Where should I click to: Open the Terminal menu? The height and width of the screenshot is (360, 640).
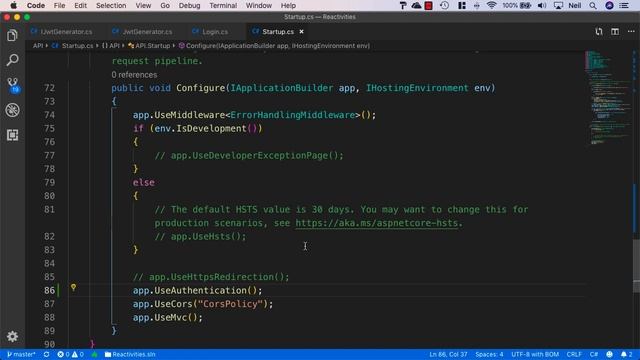(223, 5)
